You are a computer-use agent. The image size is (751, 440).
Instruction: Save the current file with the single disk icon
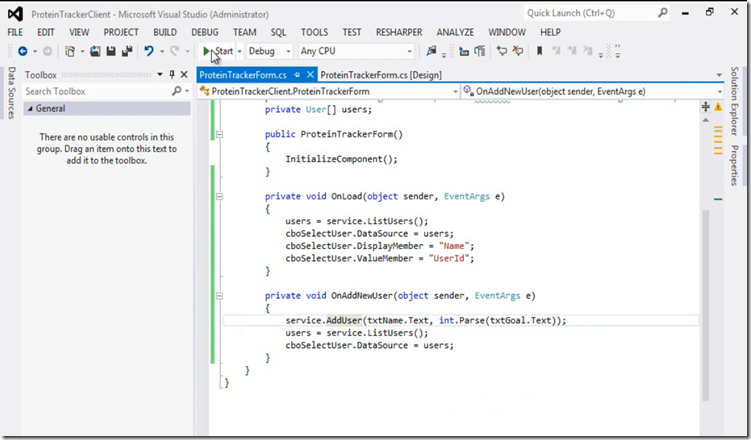(x=111, y=51)
